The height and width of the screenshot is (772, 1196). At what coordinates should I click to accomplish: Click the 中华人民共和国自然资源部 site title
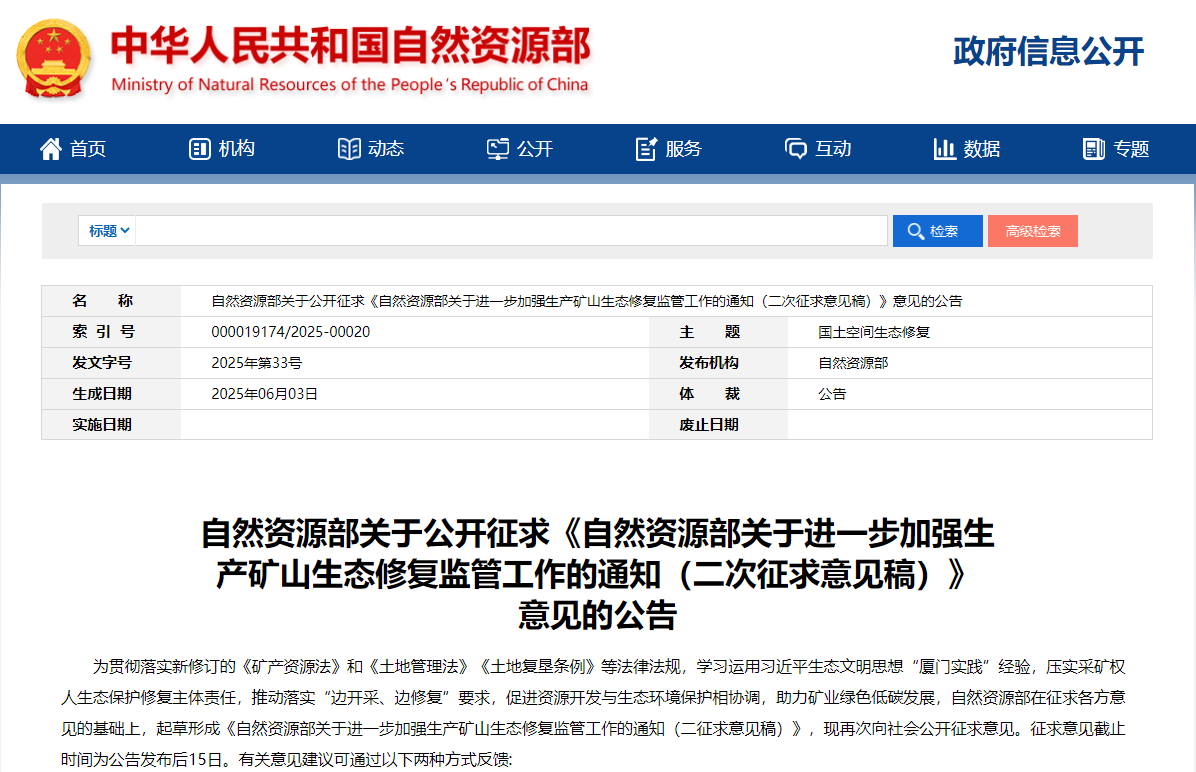[x=350, y=45]
